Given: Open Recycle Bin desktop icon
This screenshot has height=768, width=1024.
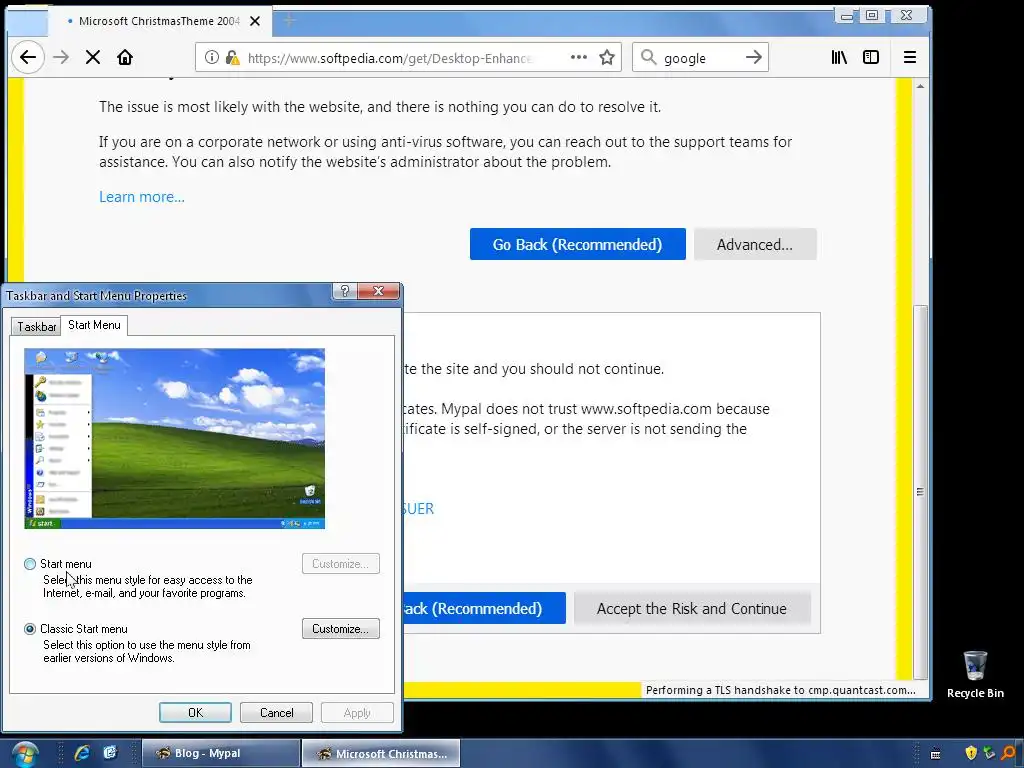Looking at the screenshot, I should tap(975, 675).
